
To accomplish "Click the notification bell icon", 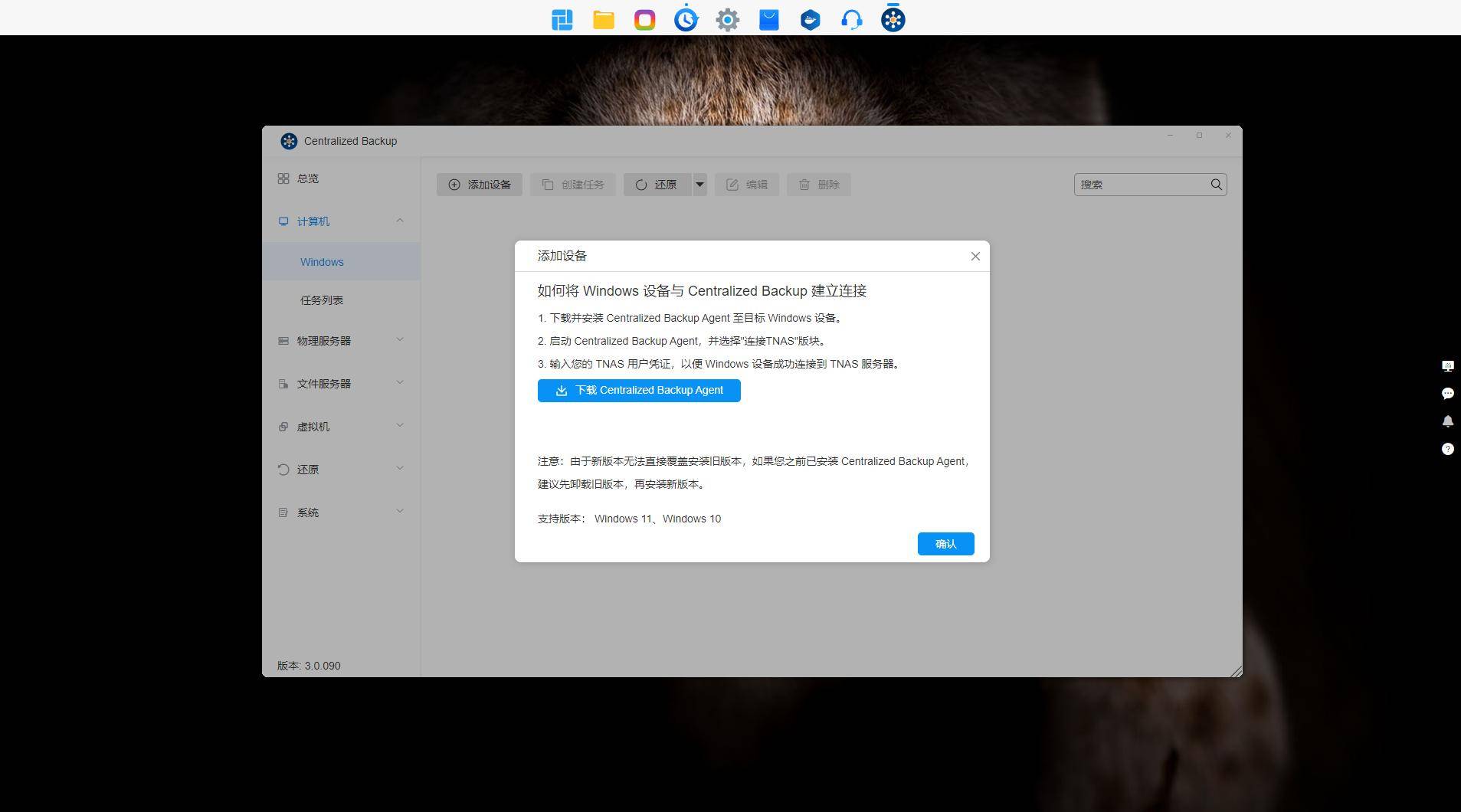I will pyautogui.click(x=1447, y=421).
